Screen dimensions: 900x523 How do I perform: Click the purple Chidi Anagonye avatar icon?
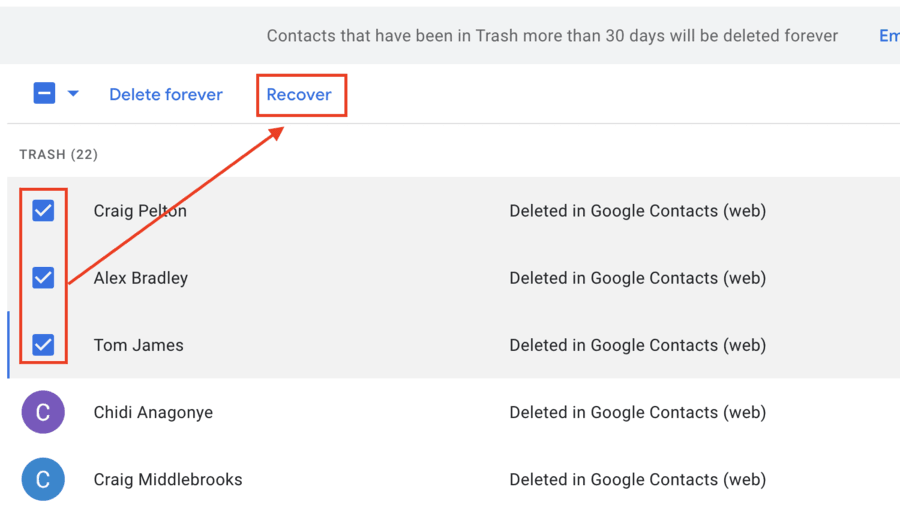point(43,412)
